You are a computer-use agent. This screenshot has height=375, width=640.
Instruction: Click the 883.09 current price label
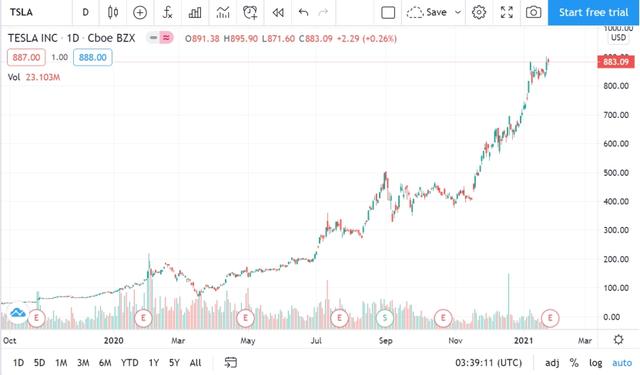click(616, 62)
